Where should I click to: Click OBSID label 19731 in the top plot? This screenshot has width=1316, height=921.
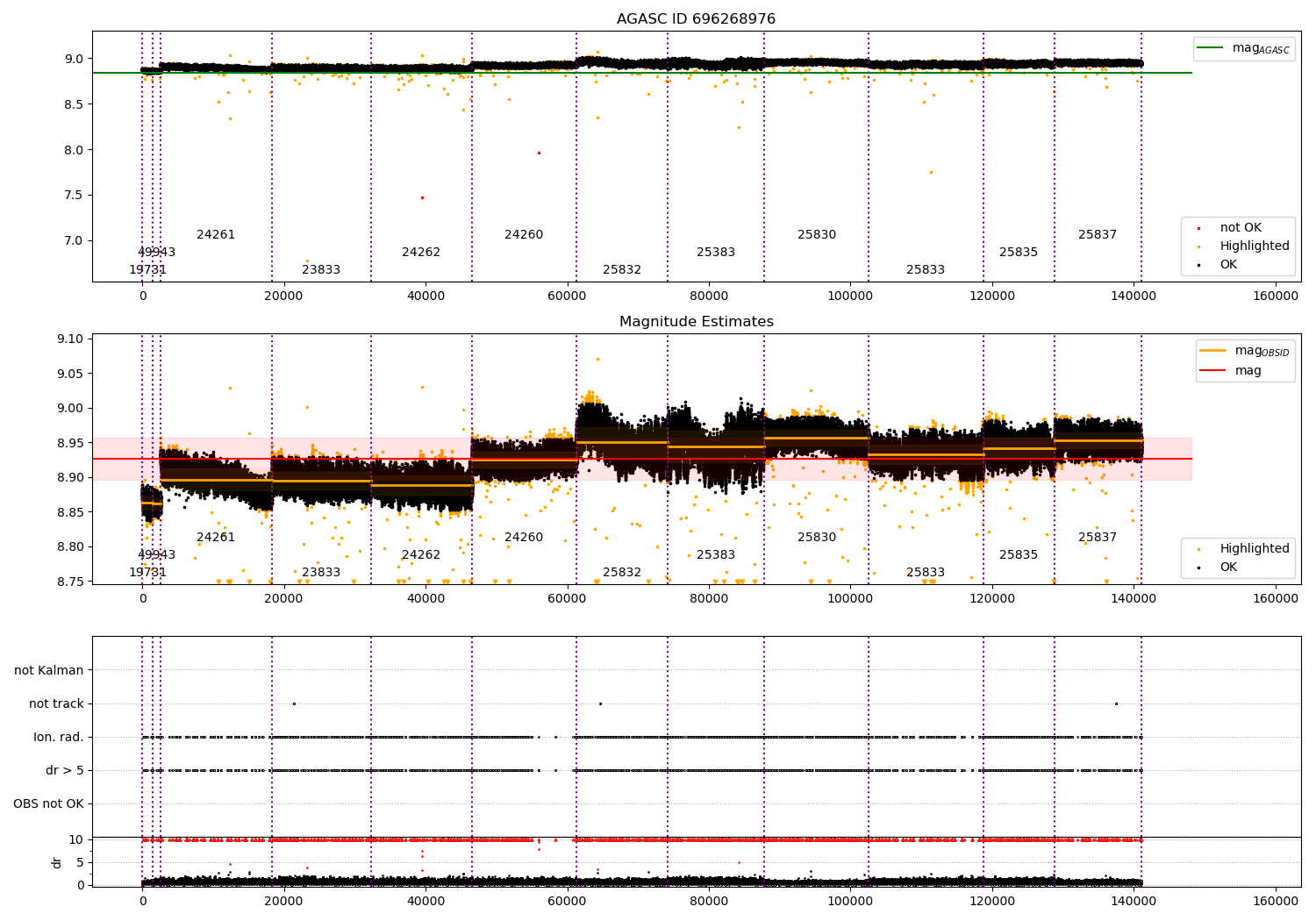[147, 270]
